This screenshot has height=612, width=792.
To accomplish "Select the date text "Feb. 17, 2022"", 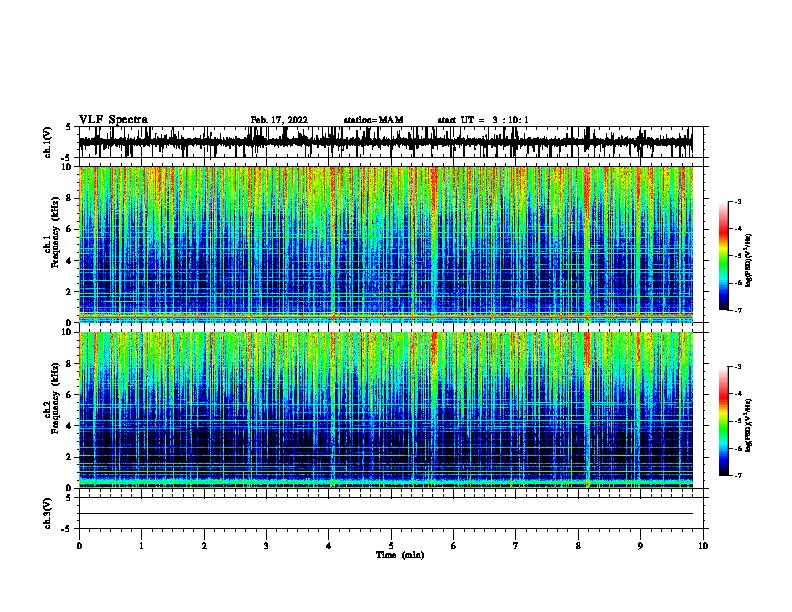I will pos(279,120).
